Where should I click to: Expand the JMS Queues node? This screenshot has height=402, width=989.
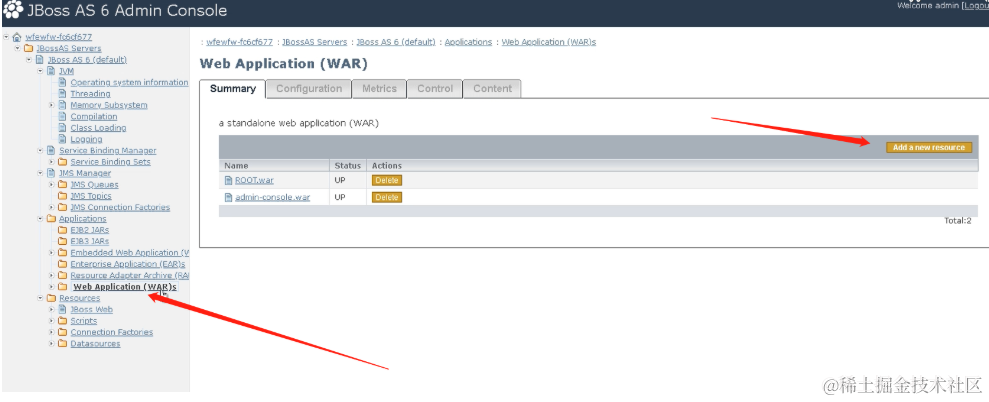52,185
